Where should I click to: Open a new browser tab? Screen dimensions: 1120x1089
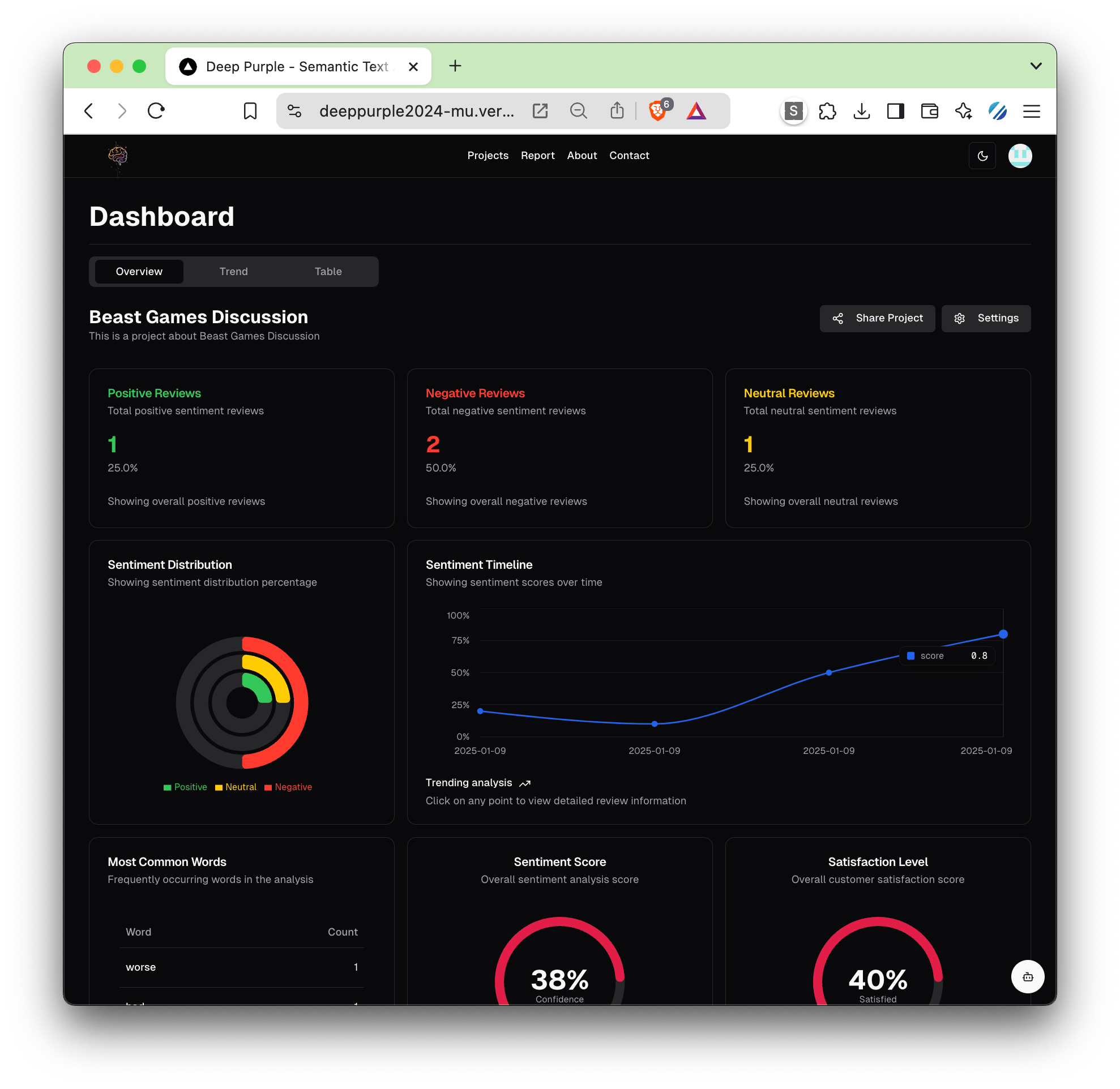455,66
